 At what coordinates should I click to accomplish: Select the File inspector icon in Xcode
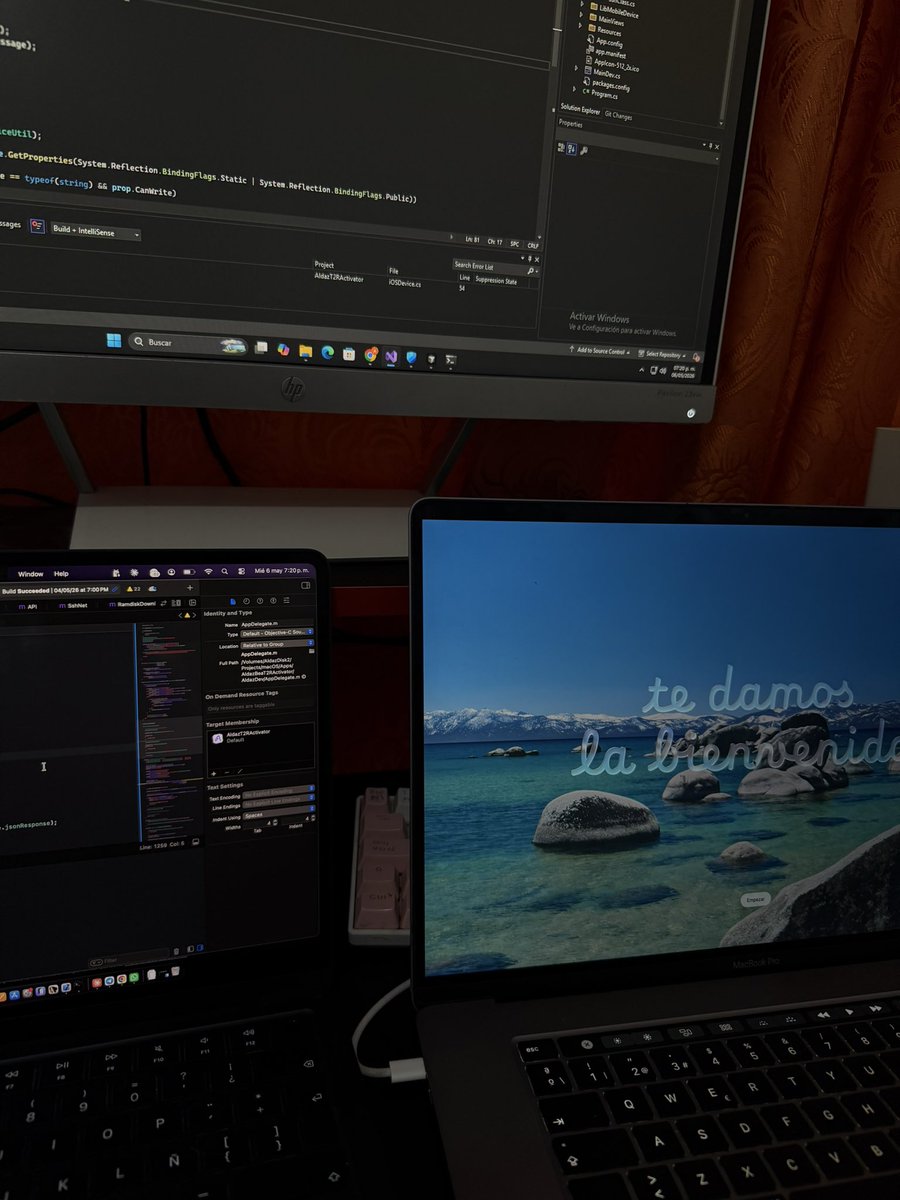coord(233,602)
